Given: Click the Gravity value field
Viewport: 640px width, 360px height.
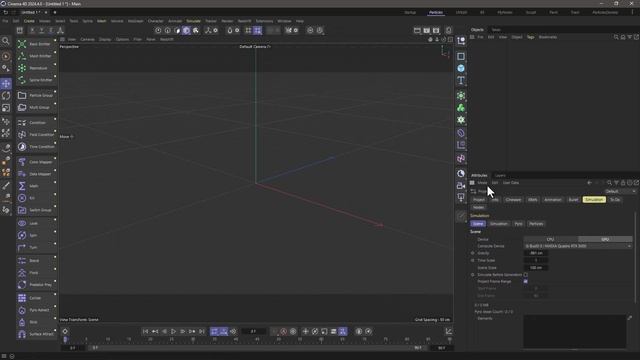Looking at the screenshot, I should click(x=536, y=253).
